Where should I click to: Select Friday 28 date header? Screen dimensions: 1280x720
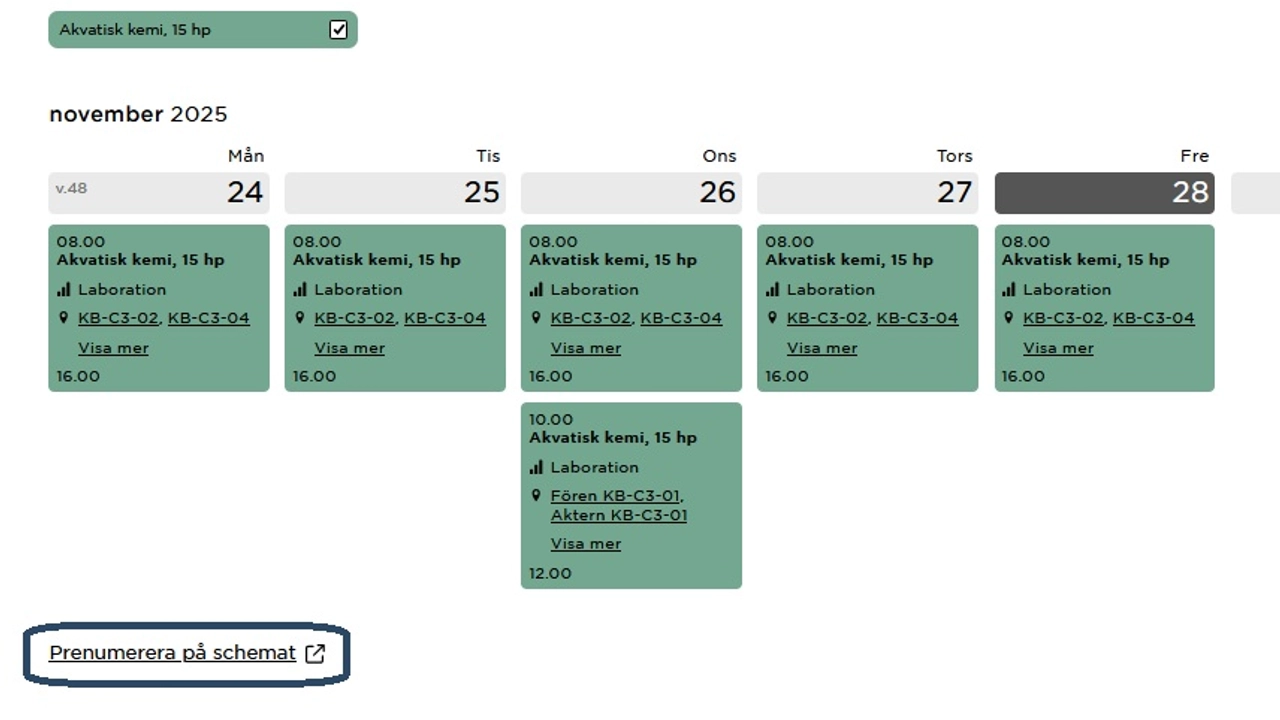[x=1104, y=192]
